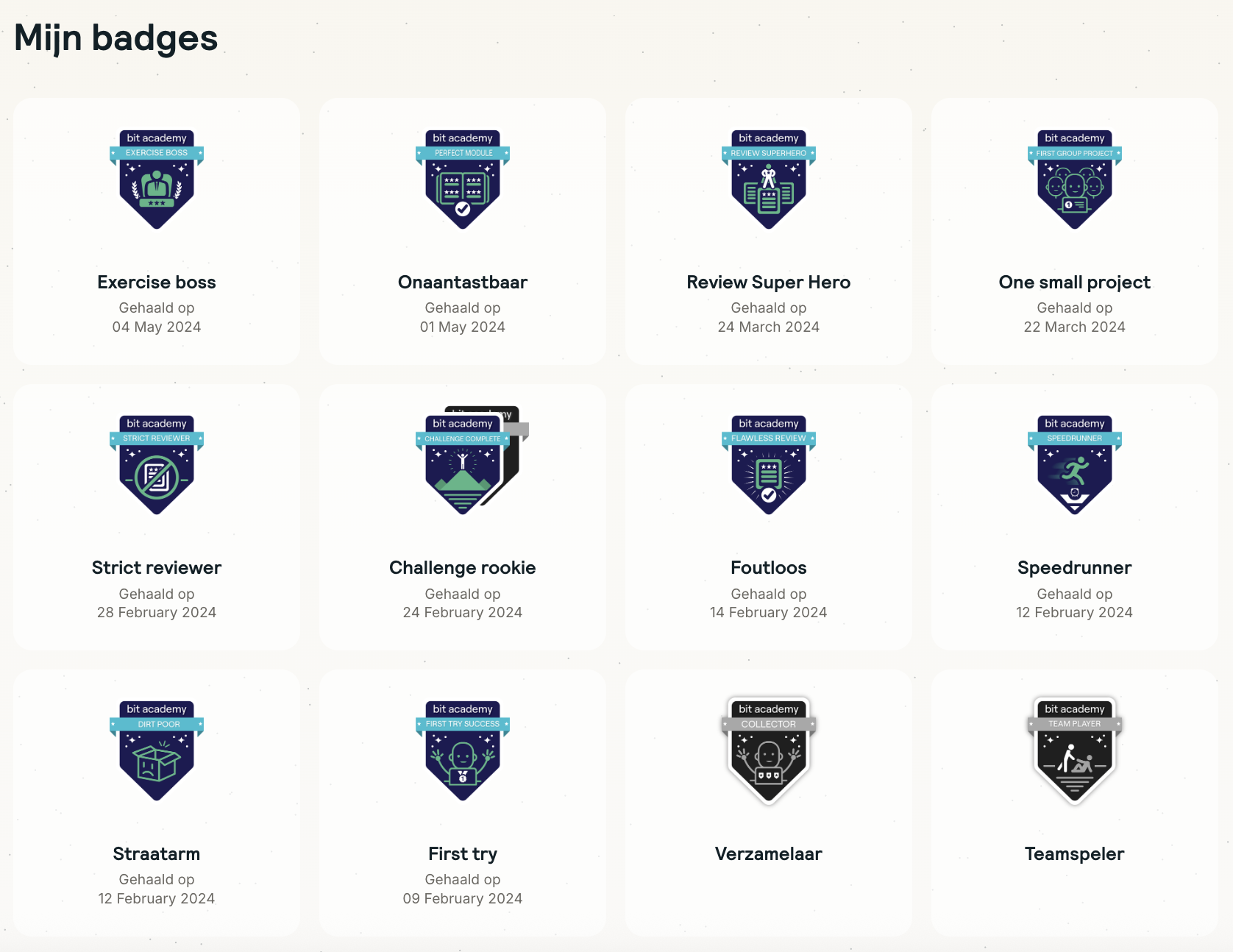Click the "Teamspeler" badge title
This screenshot has width=1233, height=952.
pos(1075,854)
